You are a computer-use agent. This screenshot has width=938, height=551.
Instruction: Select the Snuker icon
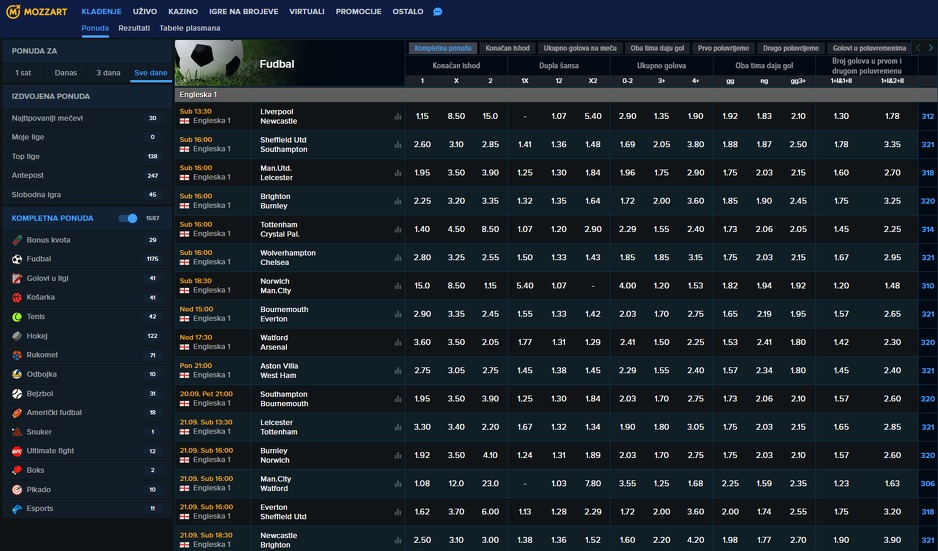17,432
